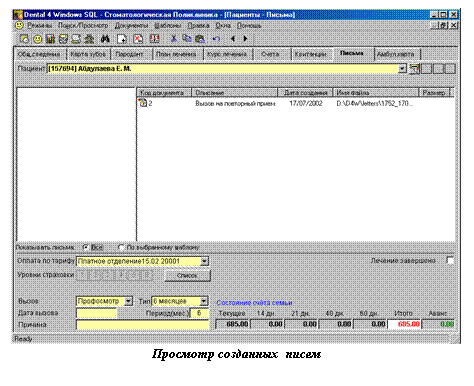Image resolution: width=474 pixels, height=386 pixels.
Task: Switch to the 'Амбул.карта' tab
Action: 396,54
